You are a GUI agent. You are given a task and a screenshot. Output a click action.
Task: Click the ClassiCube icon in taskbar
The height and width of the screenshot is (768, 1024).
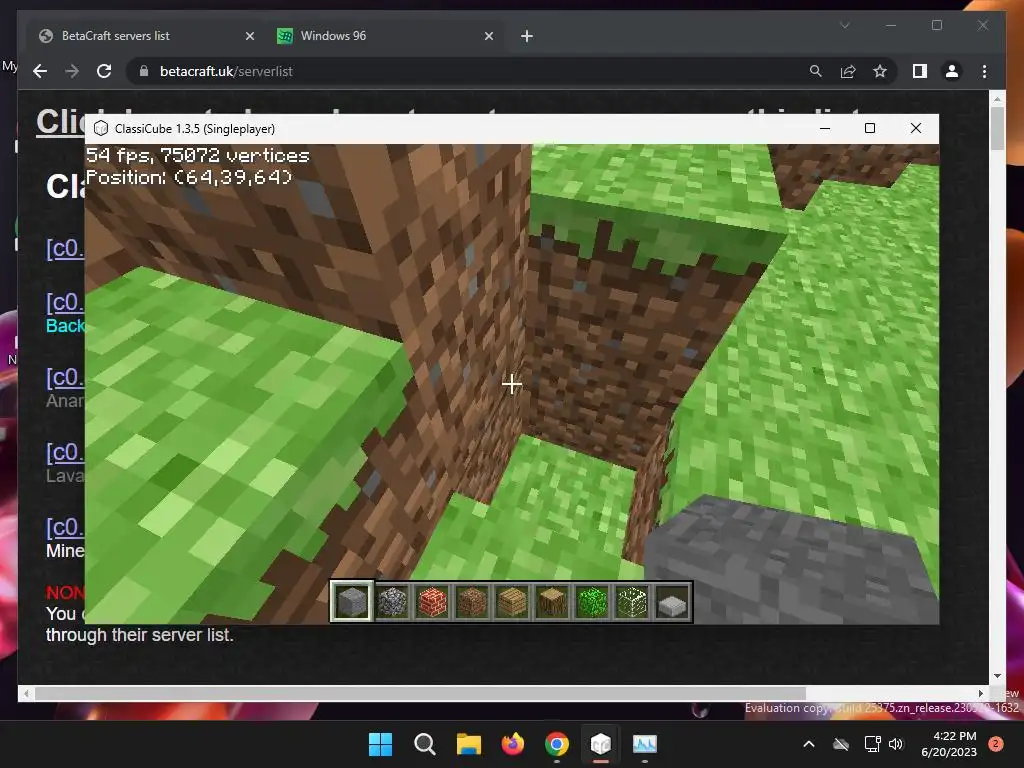click(601, 744)
